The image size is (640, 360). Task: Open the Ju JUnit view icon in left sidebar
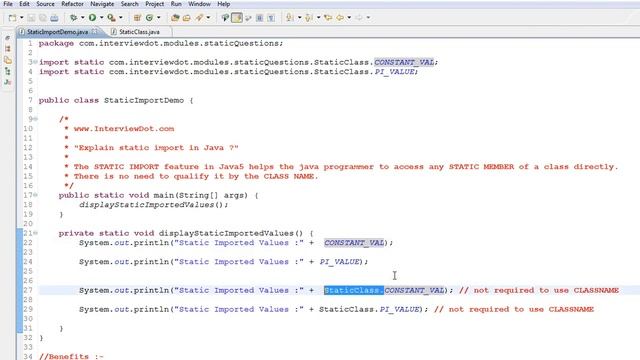(7, 82)
